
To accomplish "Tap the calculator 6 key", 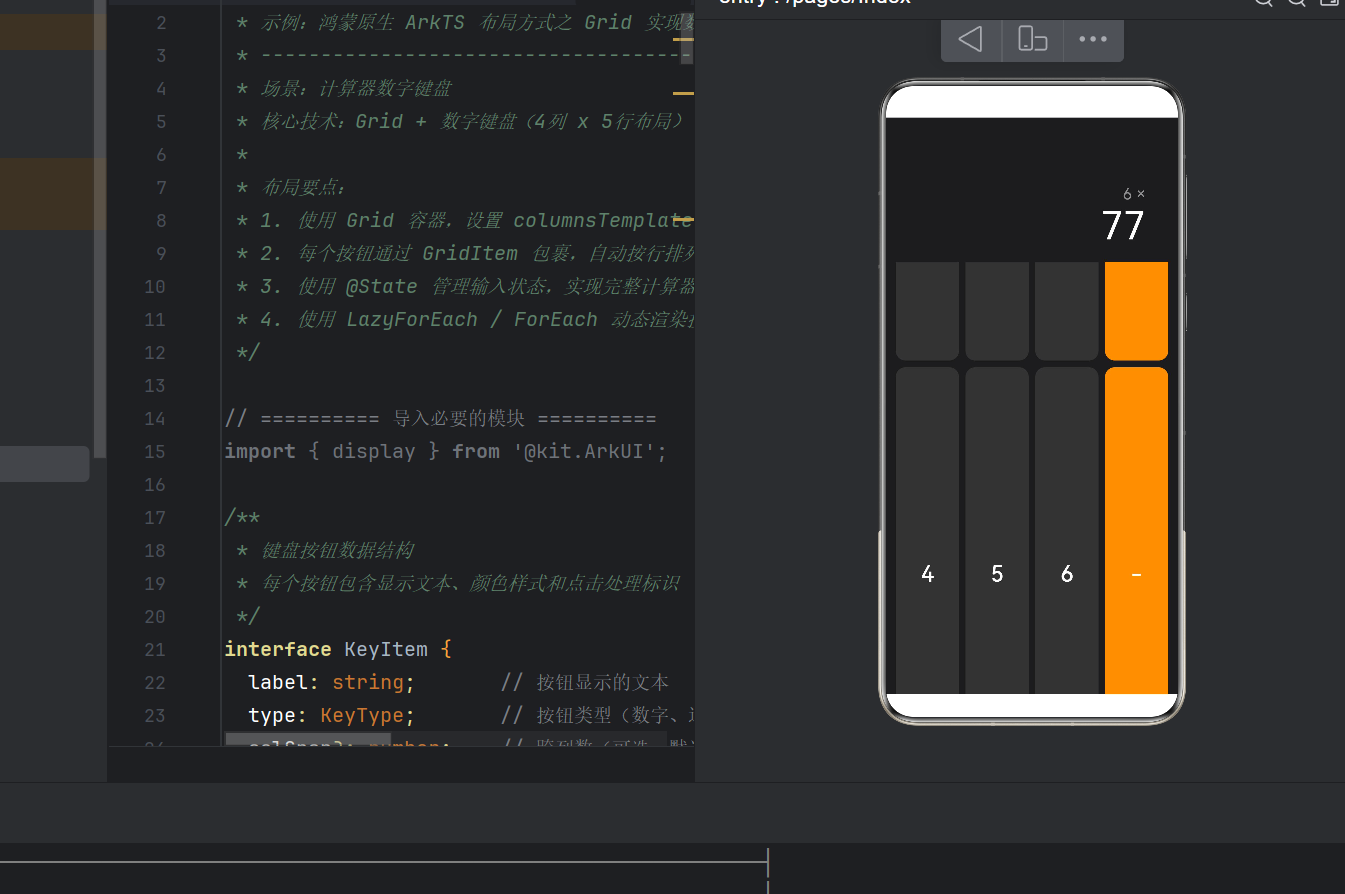I will click(x=1067, y=530).
